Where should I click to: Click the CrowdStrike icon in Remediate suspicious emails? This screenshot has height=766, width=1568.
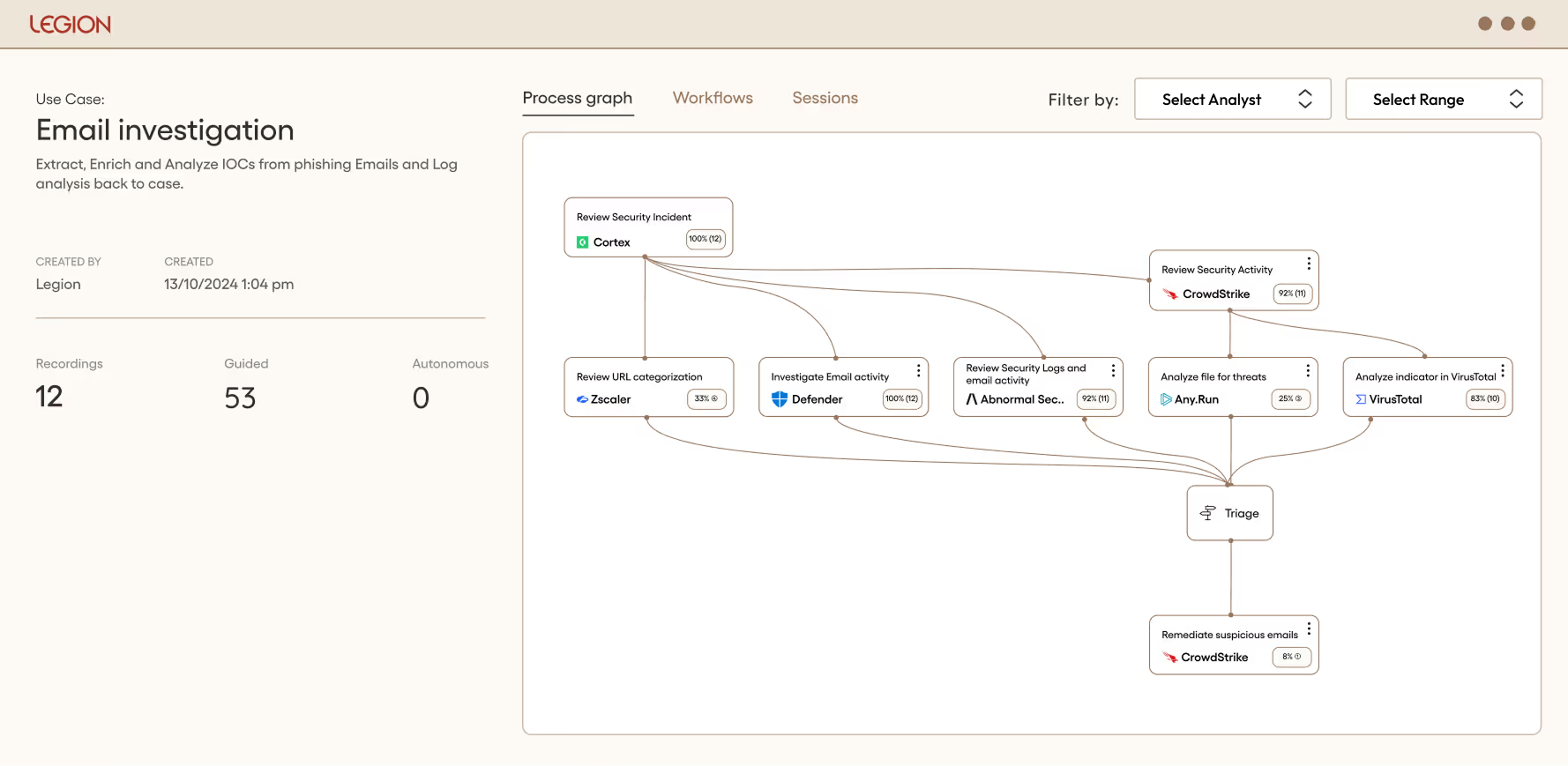1170,658
